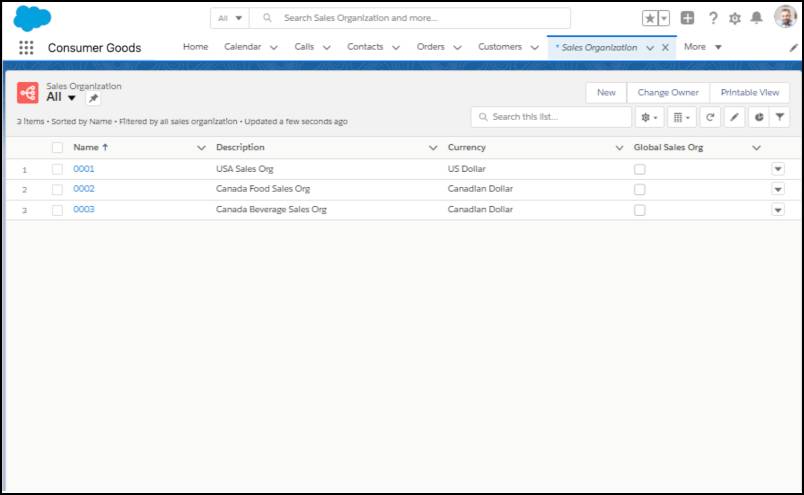Click the Salesforce cloud logo

pyautogui.click(x=32, y=18)
